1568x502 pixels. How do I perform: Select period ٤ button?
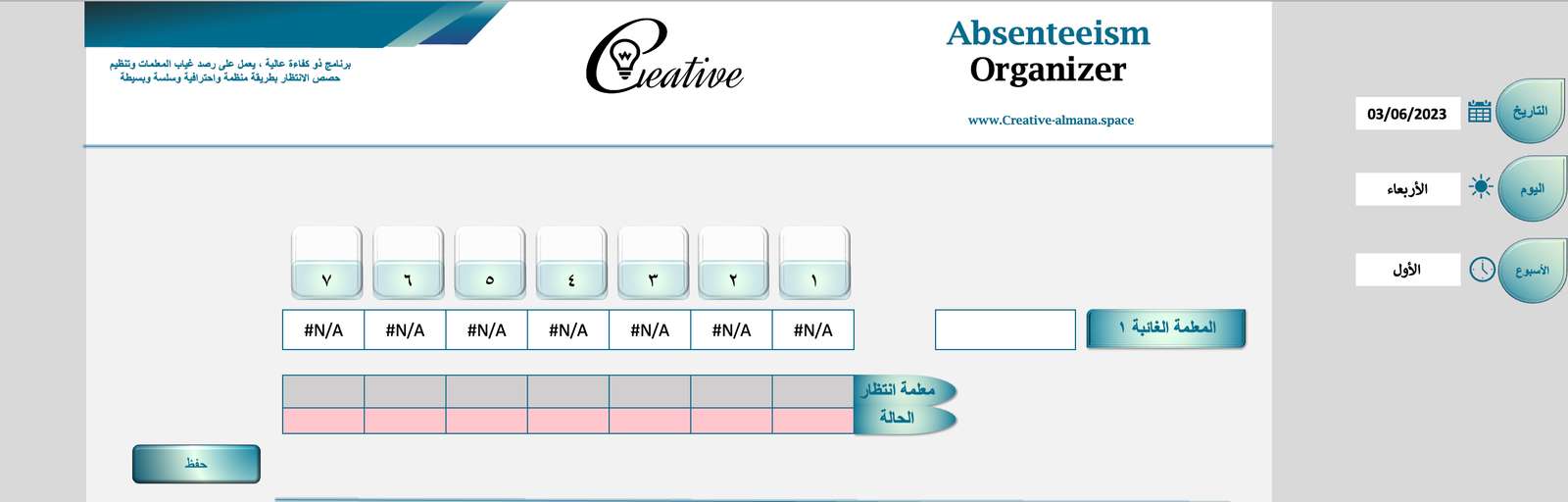(x=571, y=263)
